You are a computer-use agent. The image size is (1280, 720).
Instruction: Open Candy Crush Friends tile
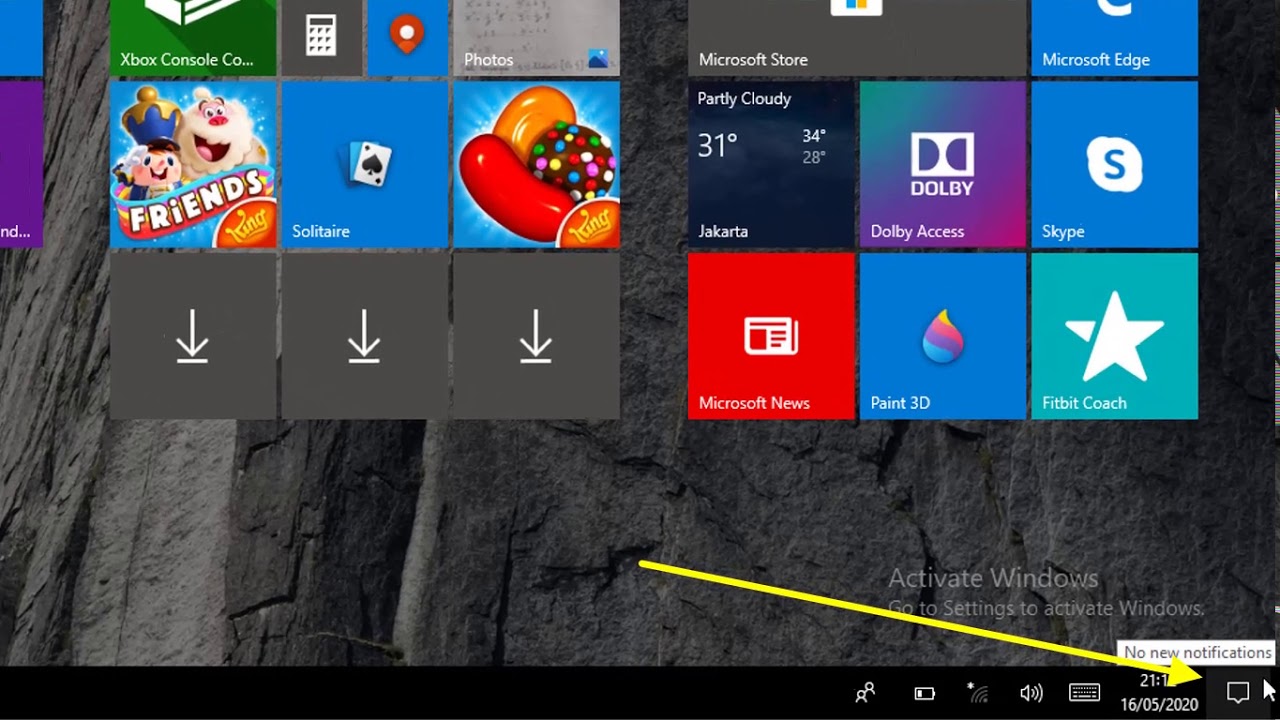click(x=192, y=164)
